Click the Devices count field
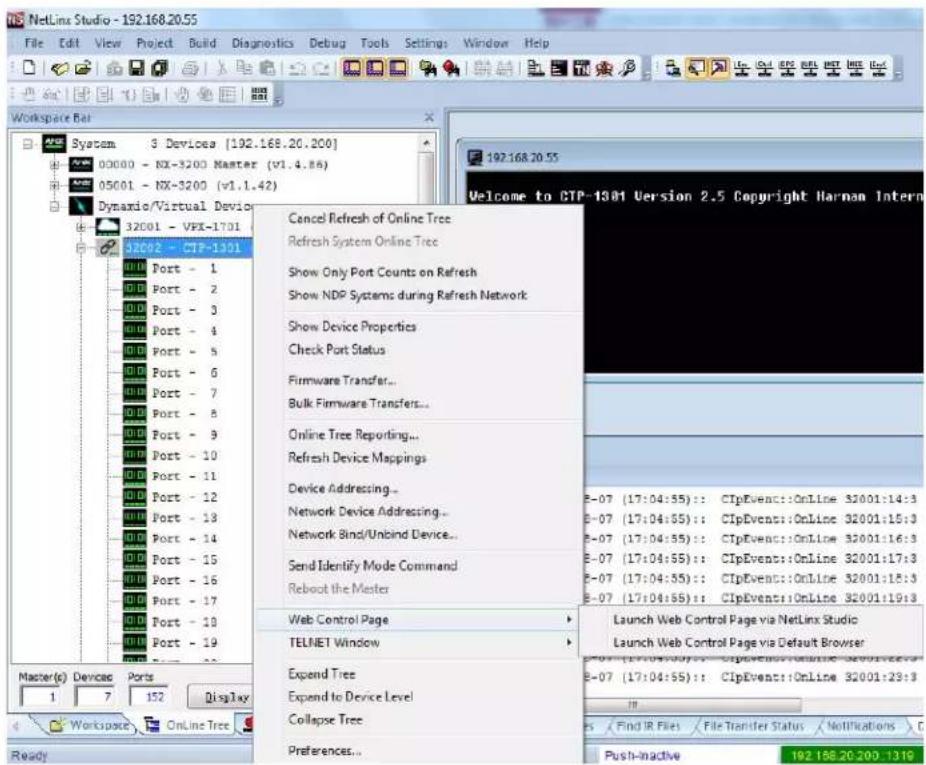The image size is (926, 765). 94,697
